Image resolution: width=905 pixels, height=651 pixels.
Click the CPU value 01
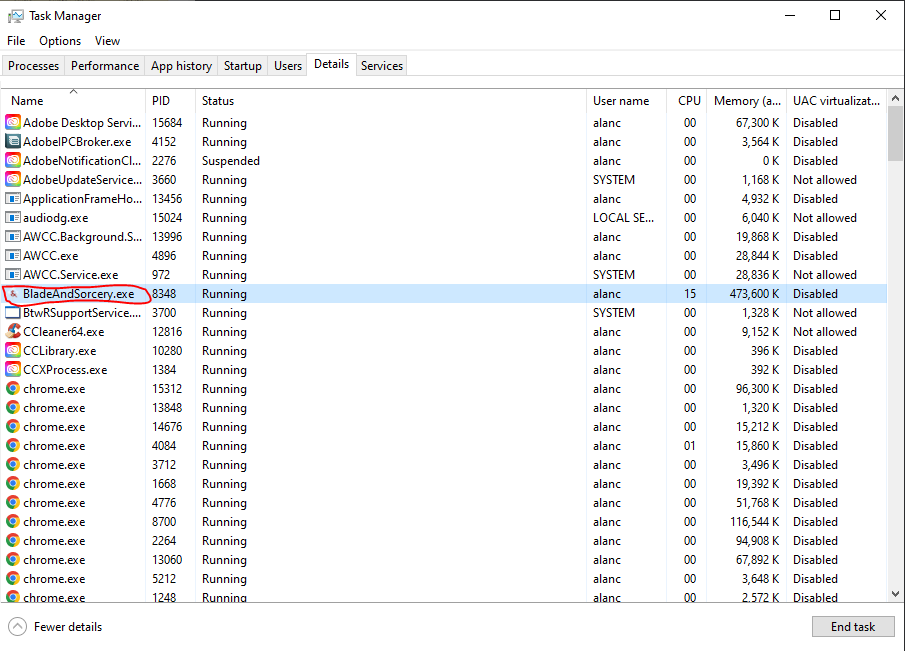click(690, 446)
